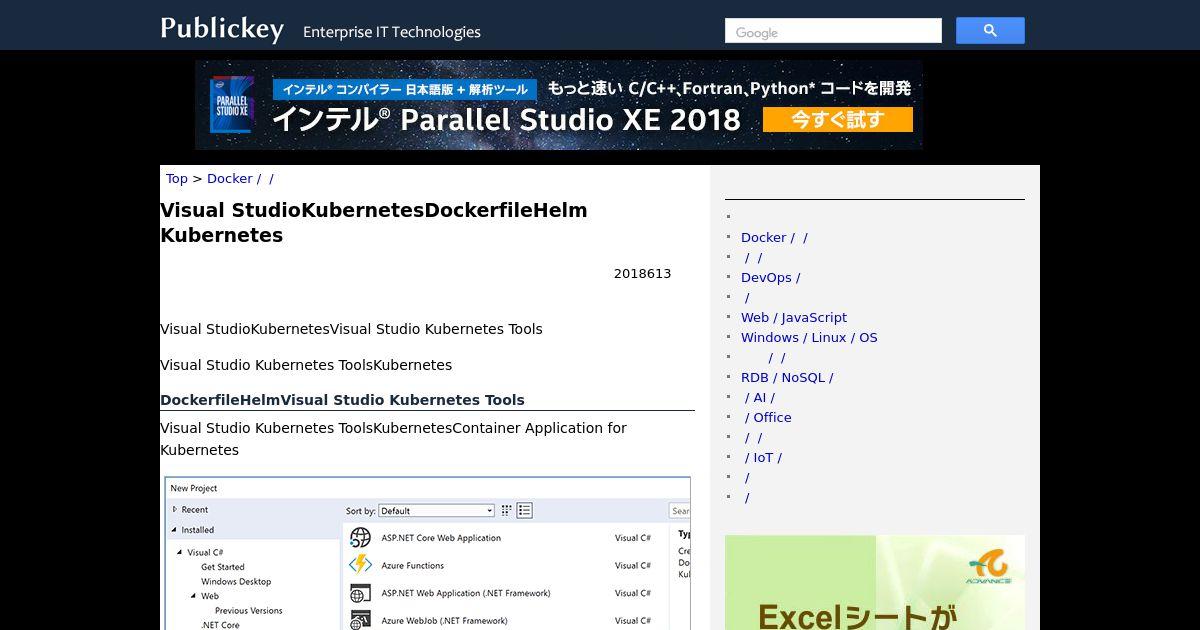1200x630 pixels.
Task: Click the Intel Parallel Studio XE 2018 banner
Action: point(559,105)
